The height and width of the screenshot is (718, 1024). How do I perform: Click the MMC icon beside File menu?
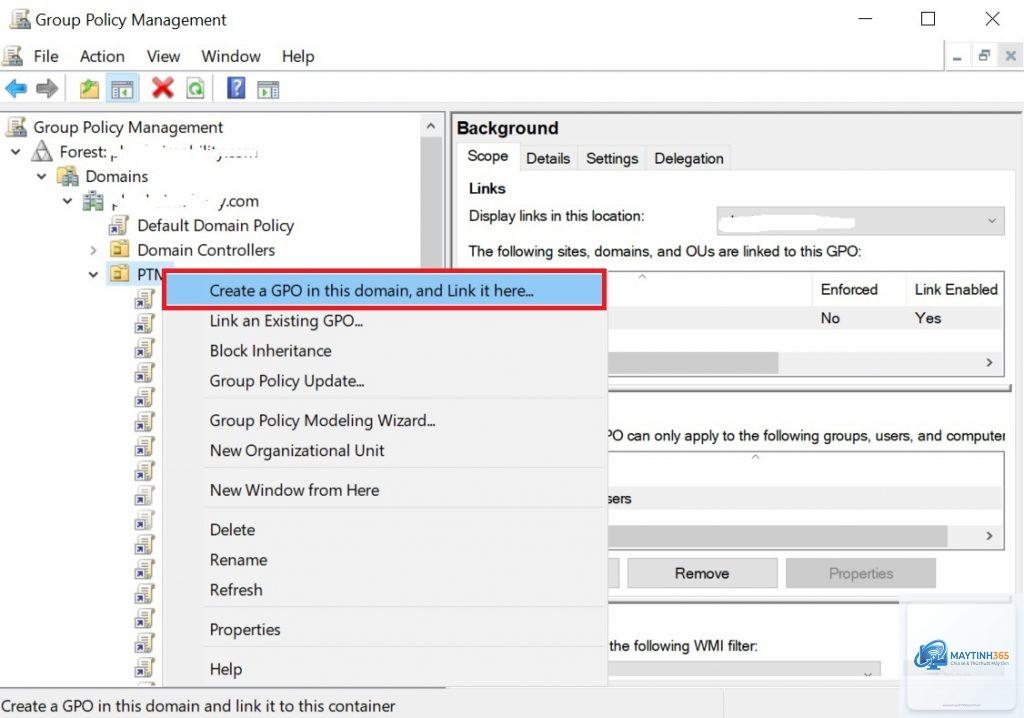pos(12,56)
